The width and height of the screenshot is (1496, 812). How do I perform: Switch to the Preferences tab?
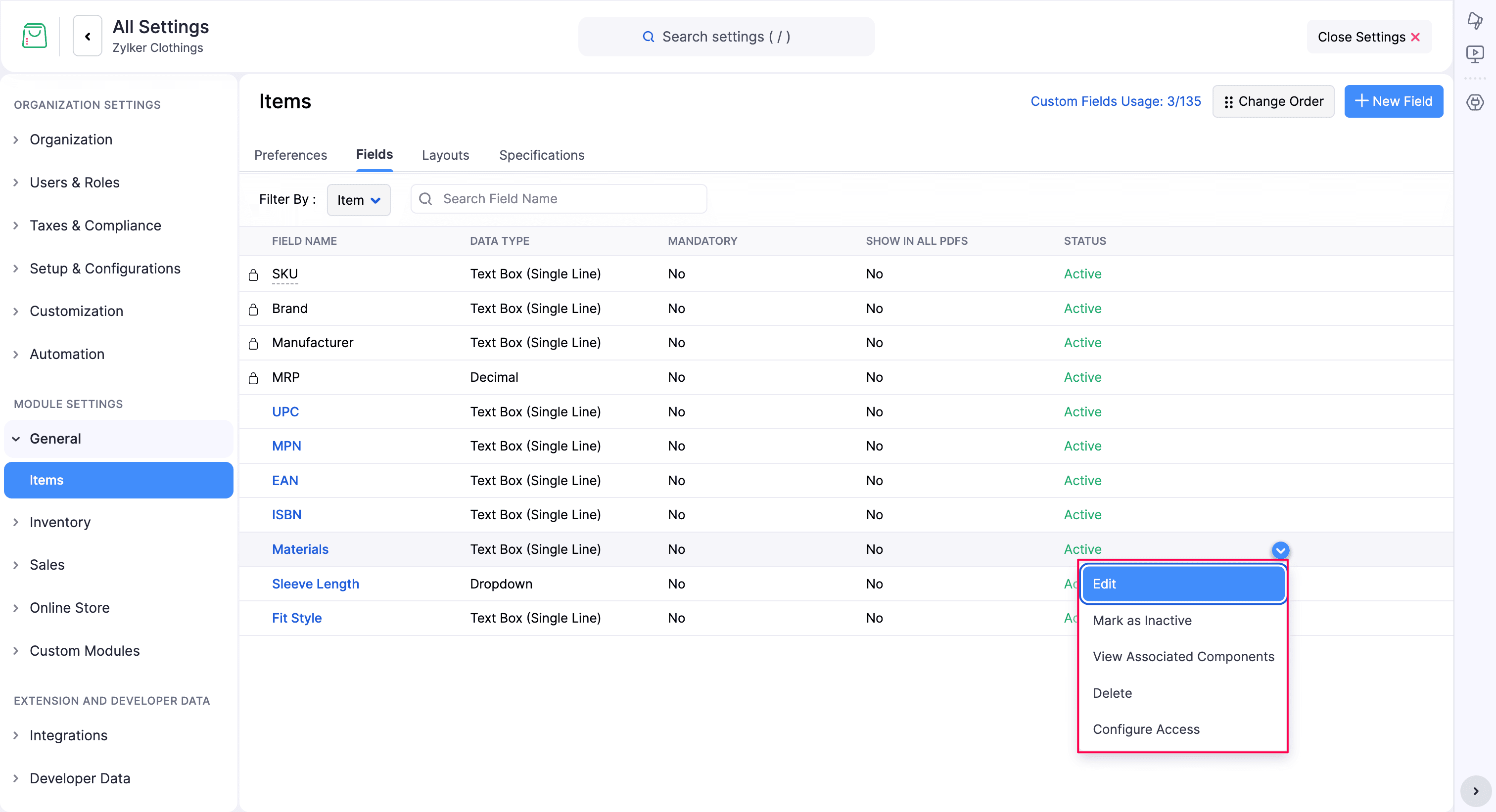coord(290,156)
